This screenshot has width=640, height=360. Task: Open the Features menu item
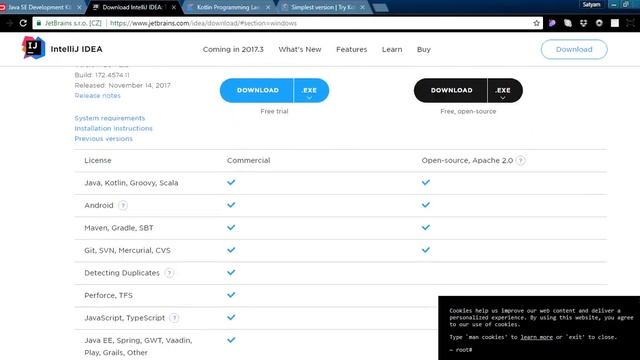[351, 49]
